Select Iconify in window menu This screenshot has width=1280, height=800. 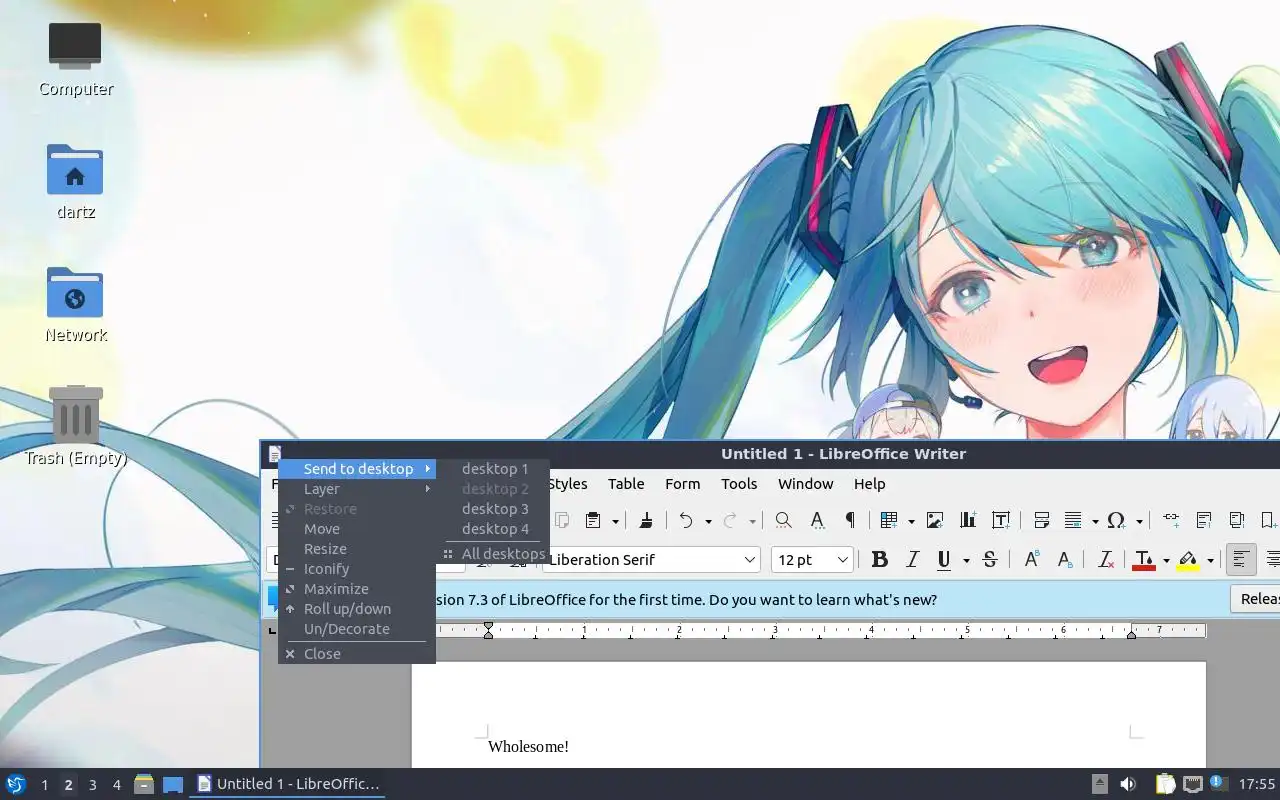pyautogui.click(x=357, y=569)
